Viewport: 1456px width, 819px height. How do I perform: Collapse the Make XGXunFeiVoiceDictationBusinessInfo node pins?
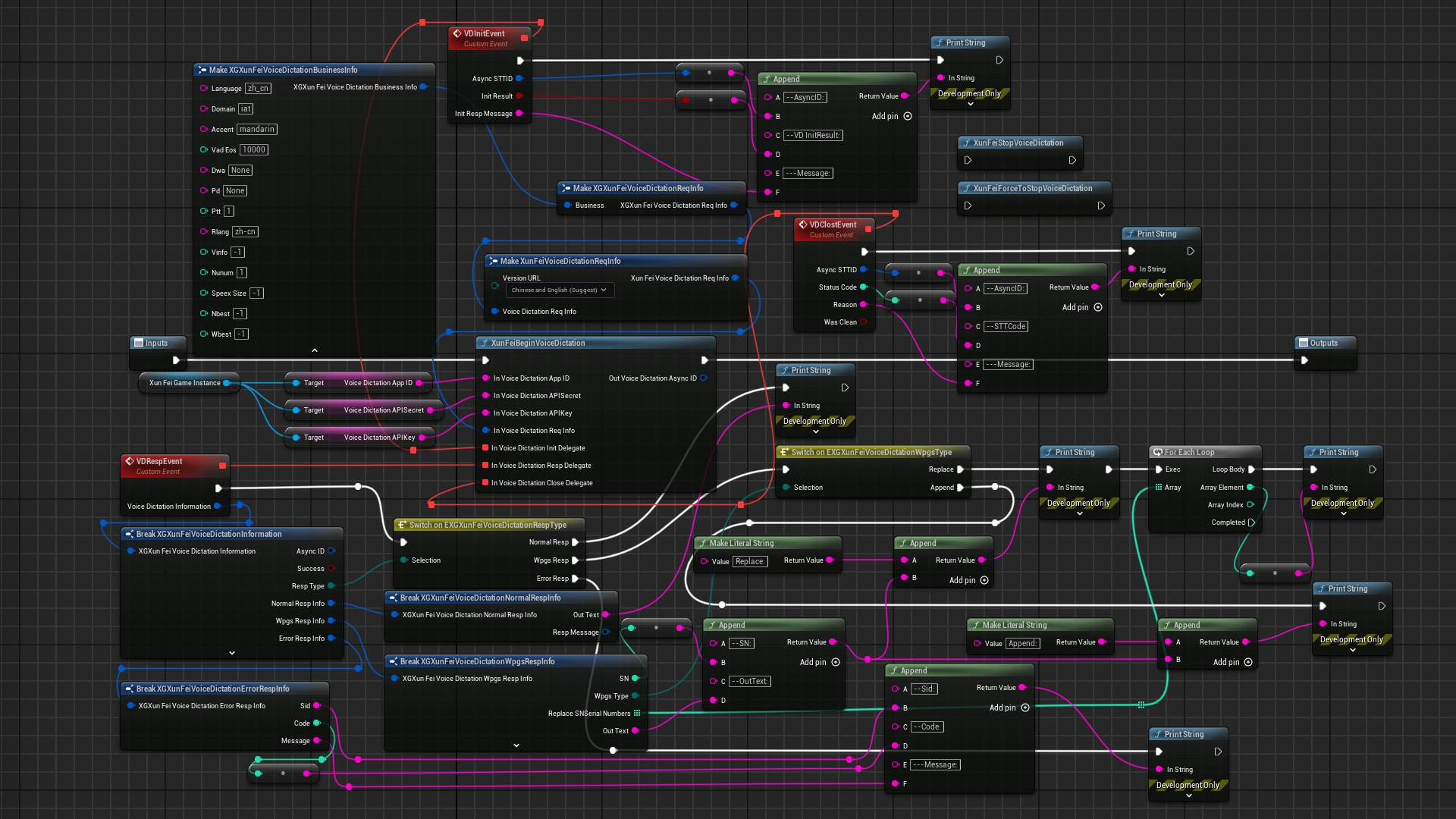[x=315, y=350]
